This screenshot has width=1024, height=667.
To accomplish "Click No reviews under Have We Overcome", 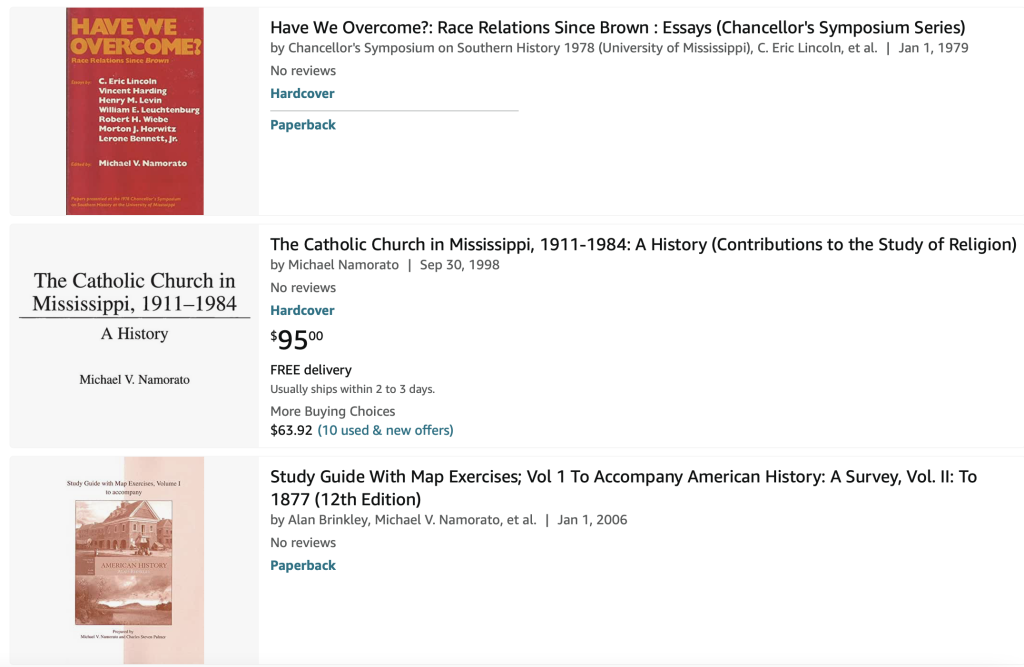I will click(x=303, y=71).
